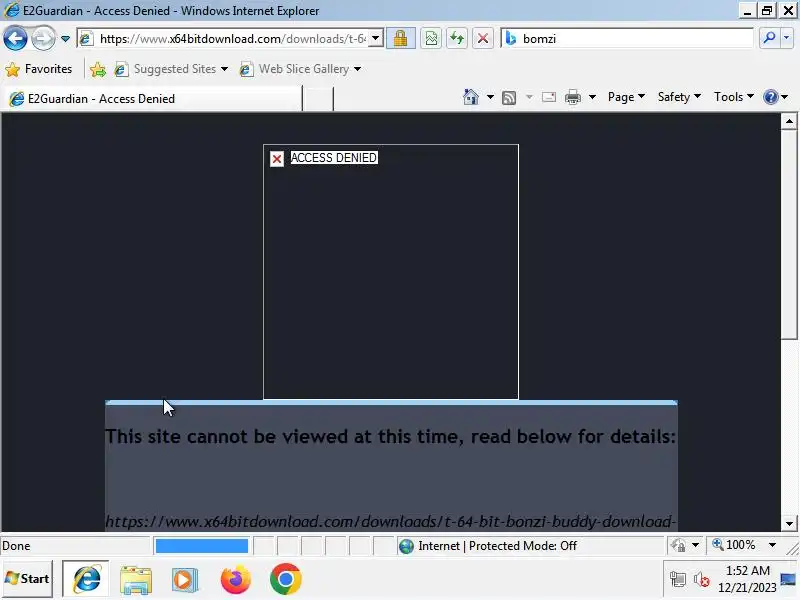
Task: Click the blue page loading progress bar
Action: 202,546
